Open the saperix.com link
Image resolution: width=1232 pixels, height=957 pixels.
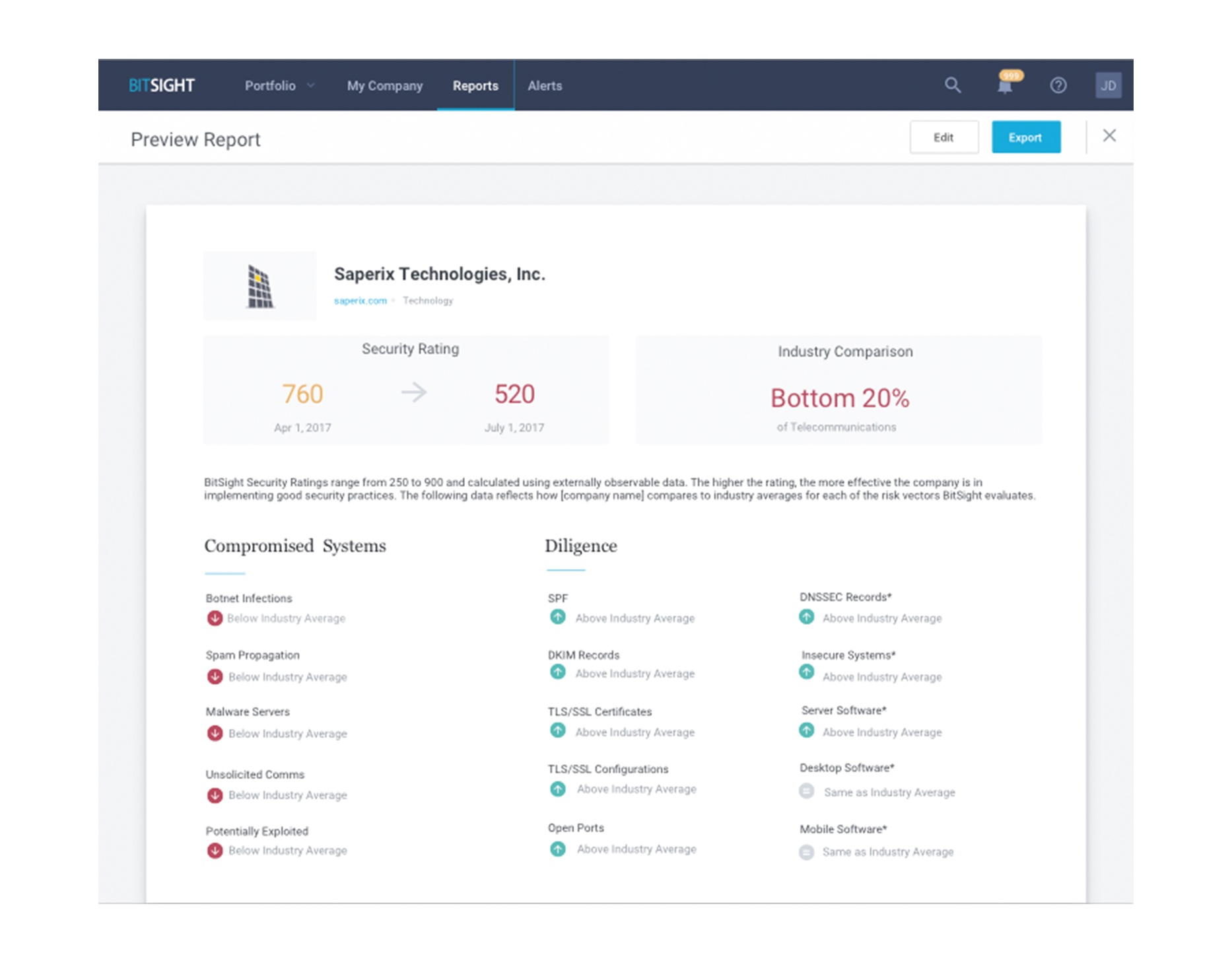pos(360,301)
